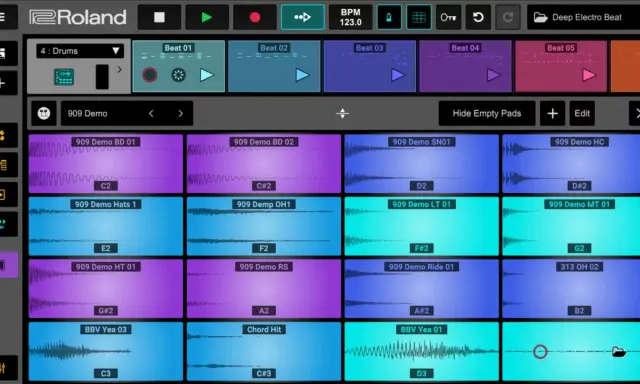Redo with the greyed arrow icon
Viewport: 640px width, 384px height.
pyautogui.click(x=508, y=17)
